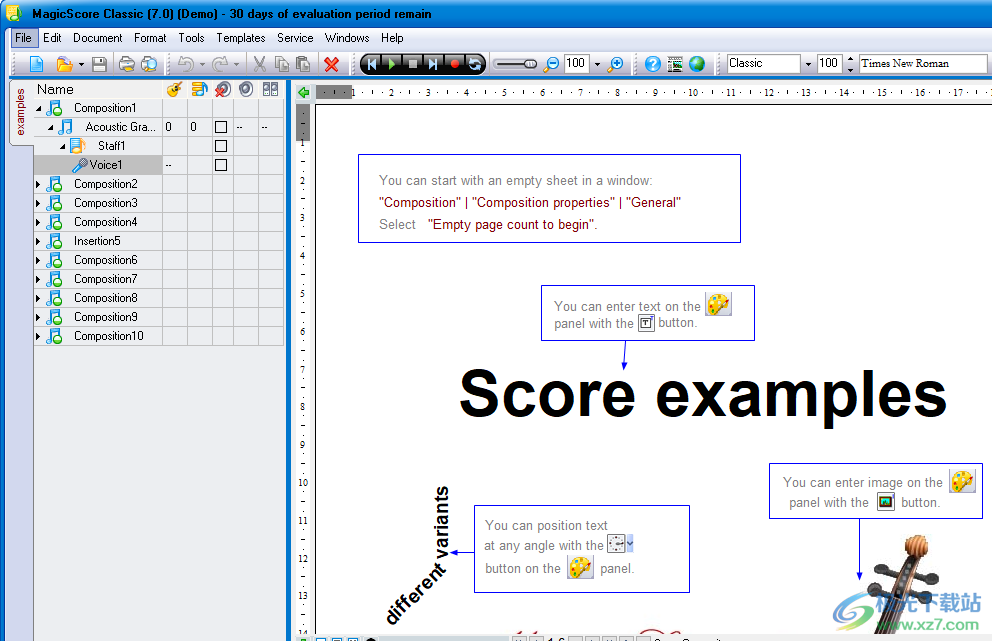Screen dimensions: 992x641
Task: Increase the size value with stepper up arrow
Action: coord(850,59)
